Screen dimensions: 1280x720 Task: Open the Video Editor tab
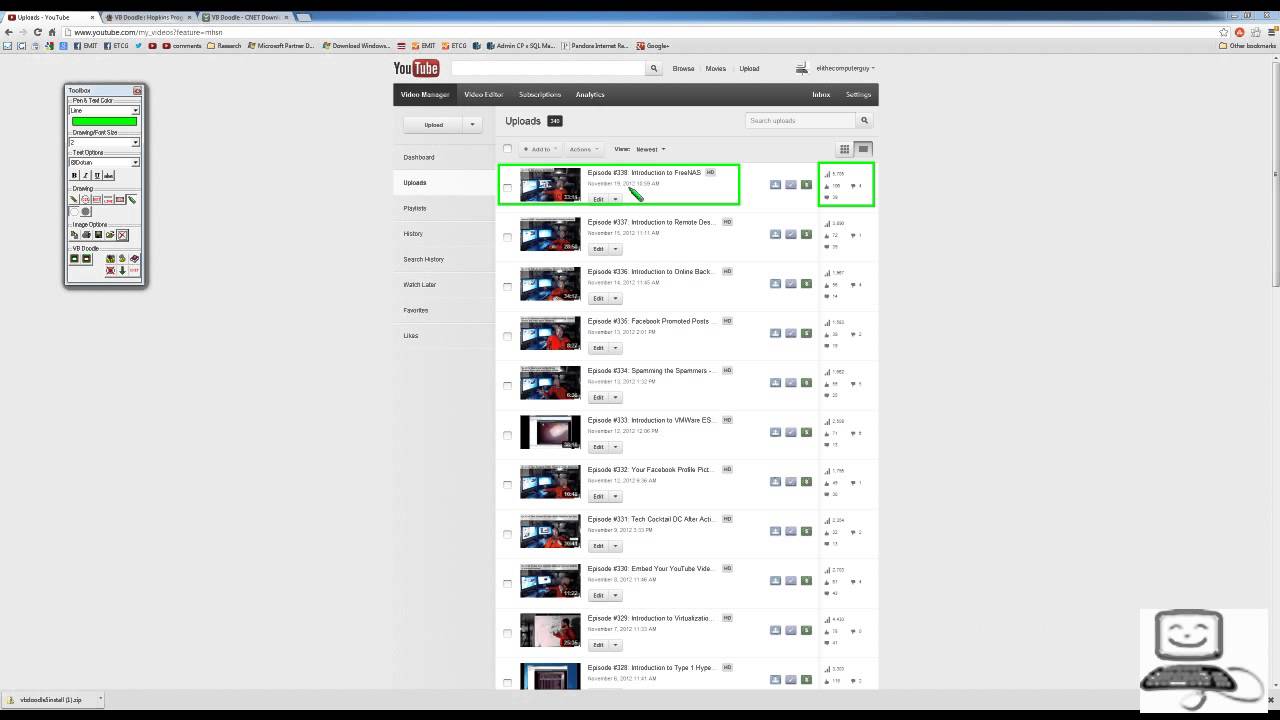pyautogui.click(x=484, y=94)
